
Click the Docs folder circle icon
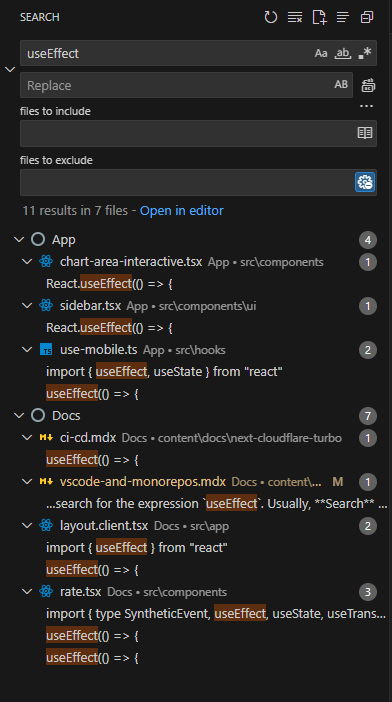pyautogui.click(x=38, y=415)
